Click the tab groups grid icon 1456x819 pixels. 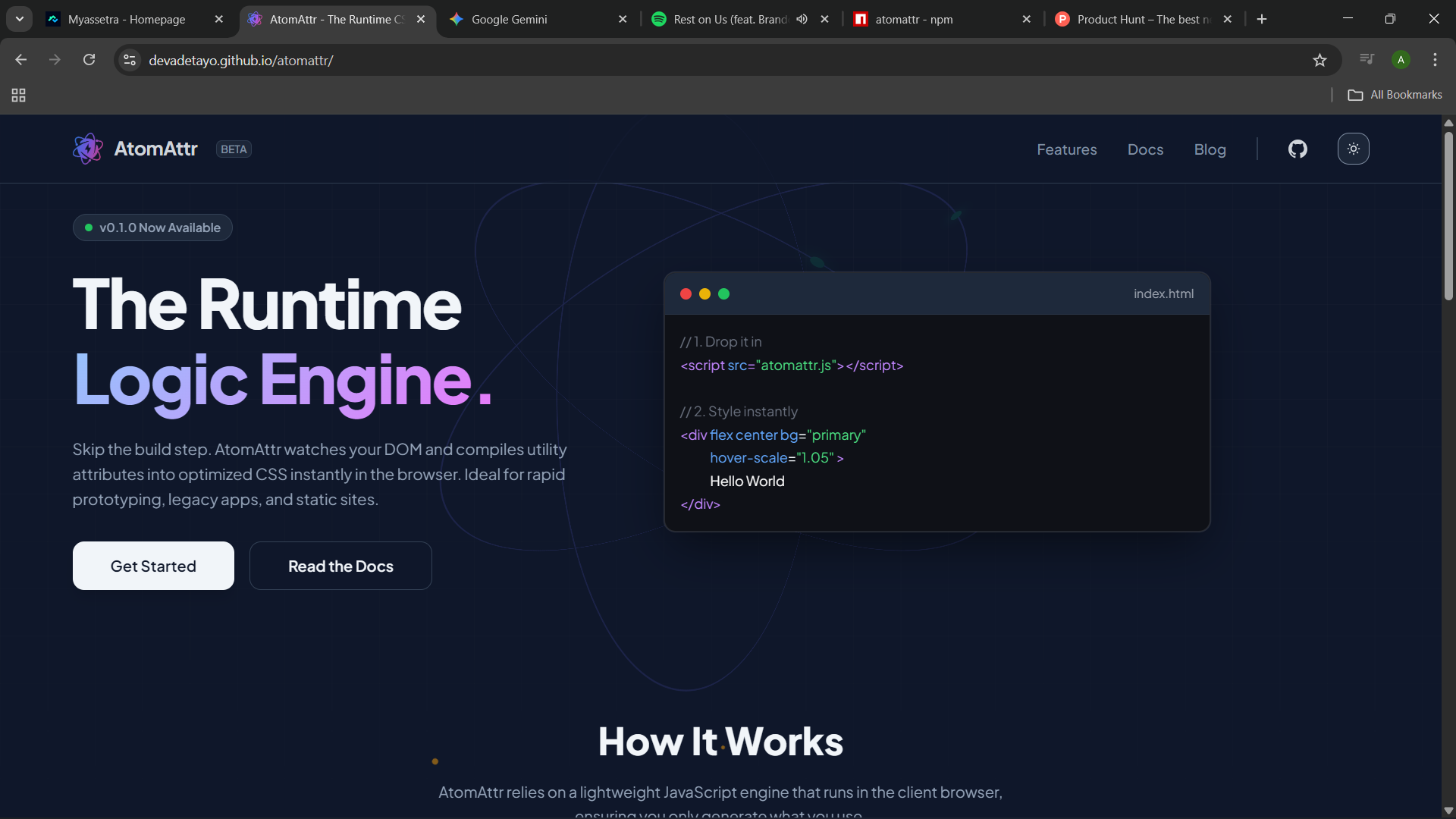(18, 96)
